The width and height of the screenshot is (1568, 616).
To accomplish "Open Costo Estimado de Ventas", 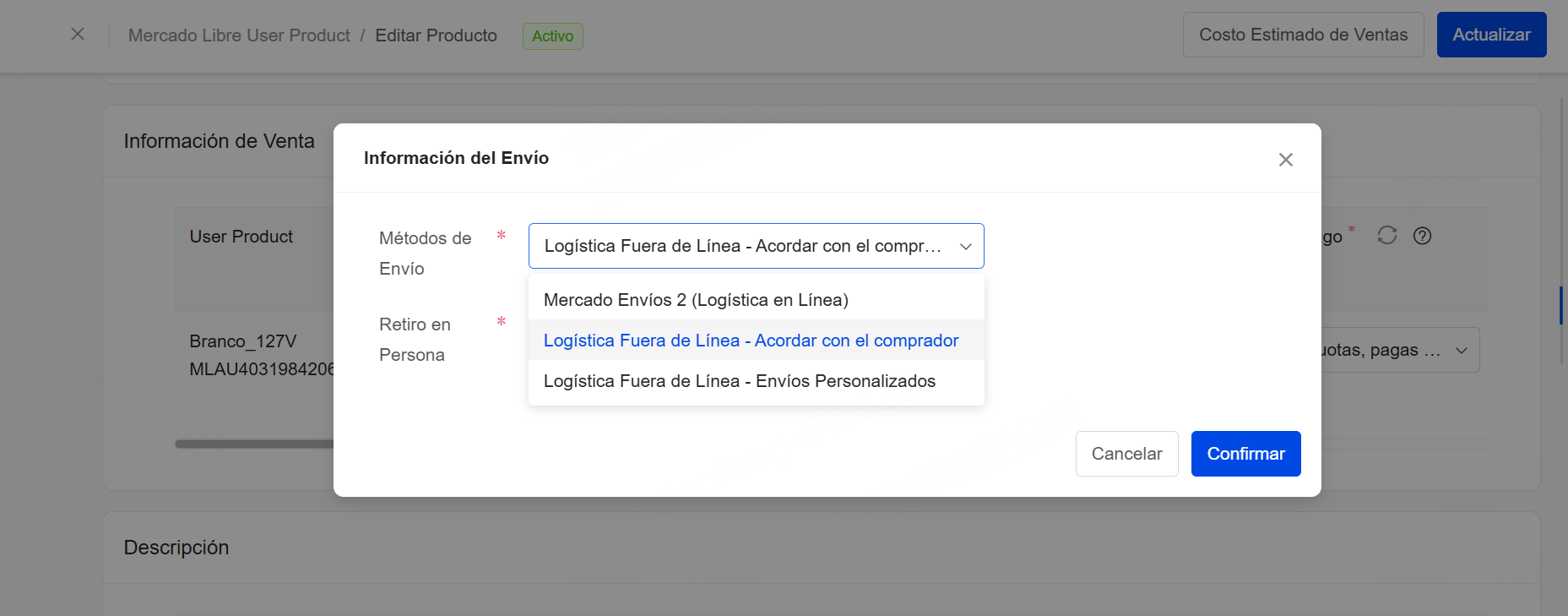I will pyautogui.click(x=1303, y=35).
